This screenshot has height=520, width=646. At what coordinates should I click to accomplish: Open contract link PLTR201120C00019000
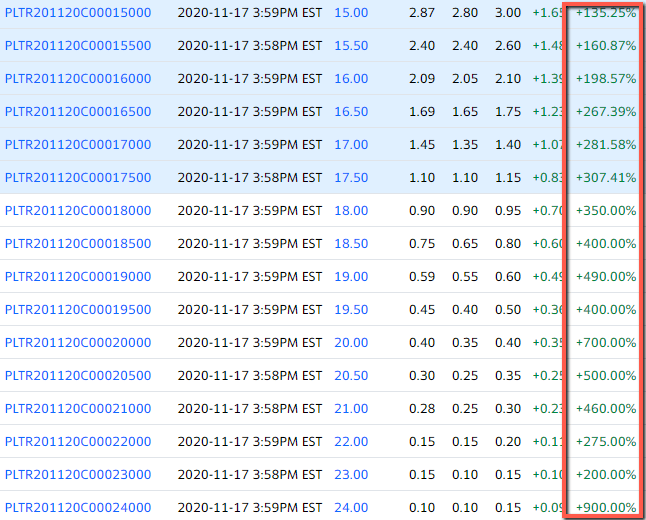(78, 276)
